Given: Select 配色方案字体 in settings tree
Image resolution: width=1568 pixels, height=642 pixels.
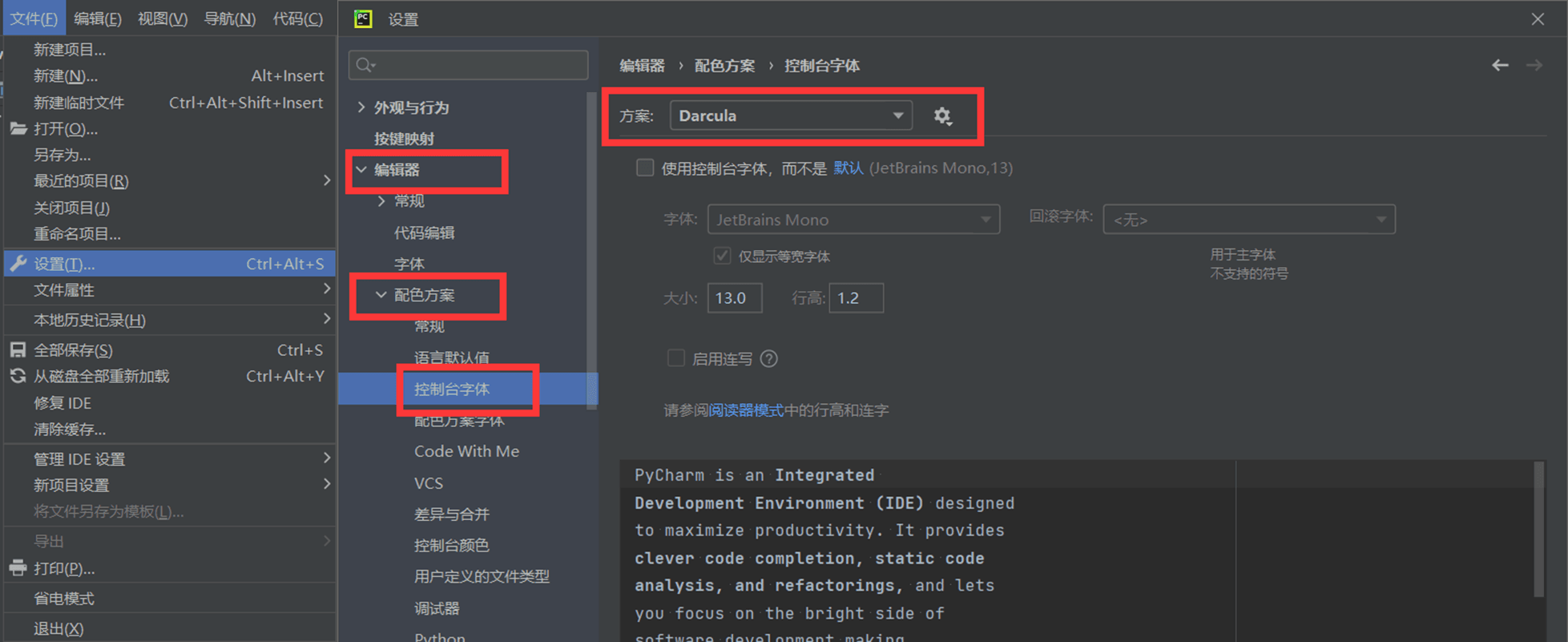Looking at the screenshot, I should pos(459,421).
